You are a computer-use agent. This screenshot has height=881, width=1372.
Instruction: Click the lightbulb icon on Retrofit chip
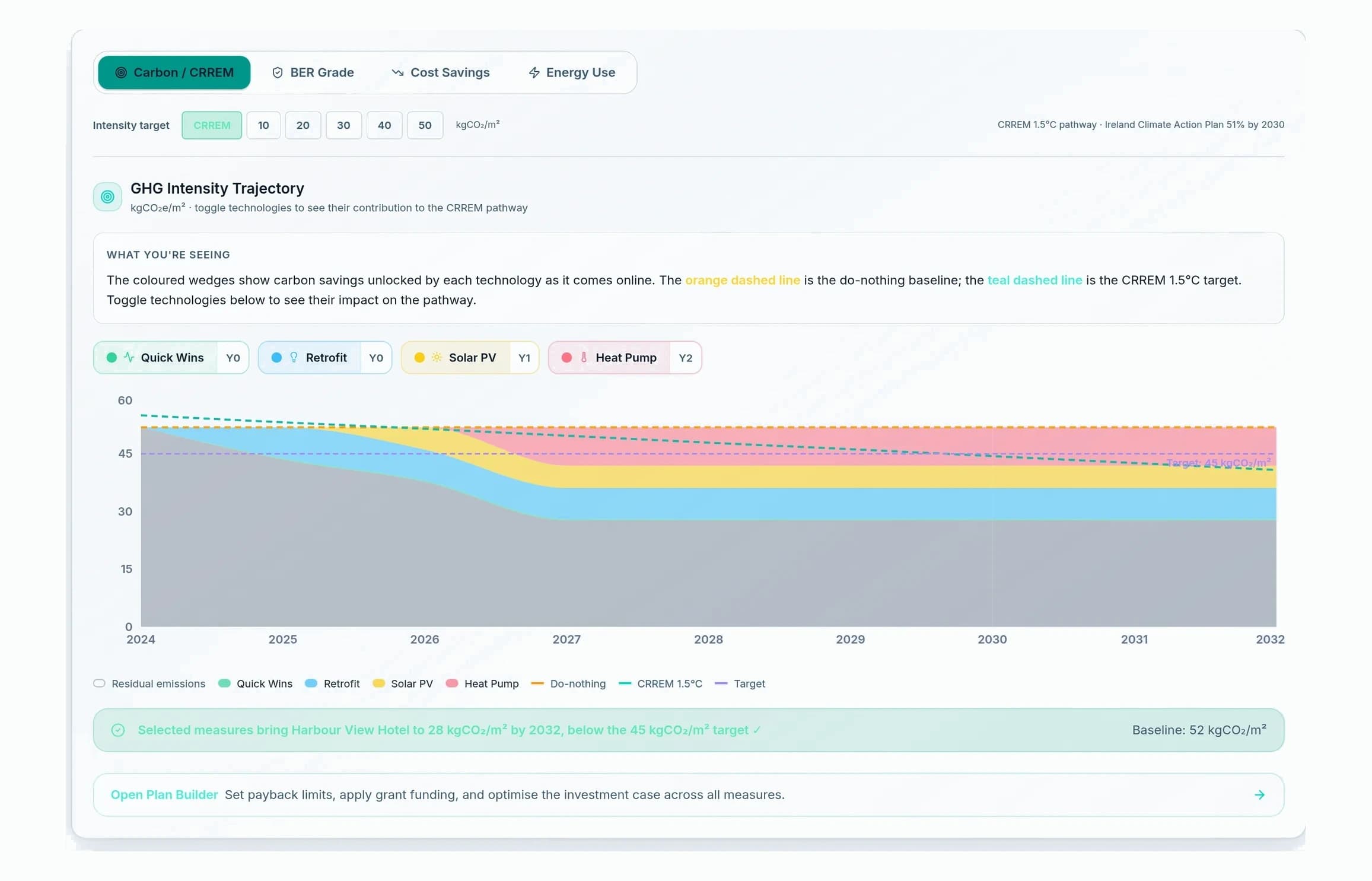[x=294, y=357]
